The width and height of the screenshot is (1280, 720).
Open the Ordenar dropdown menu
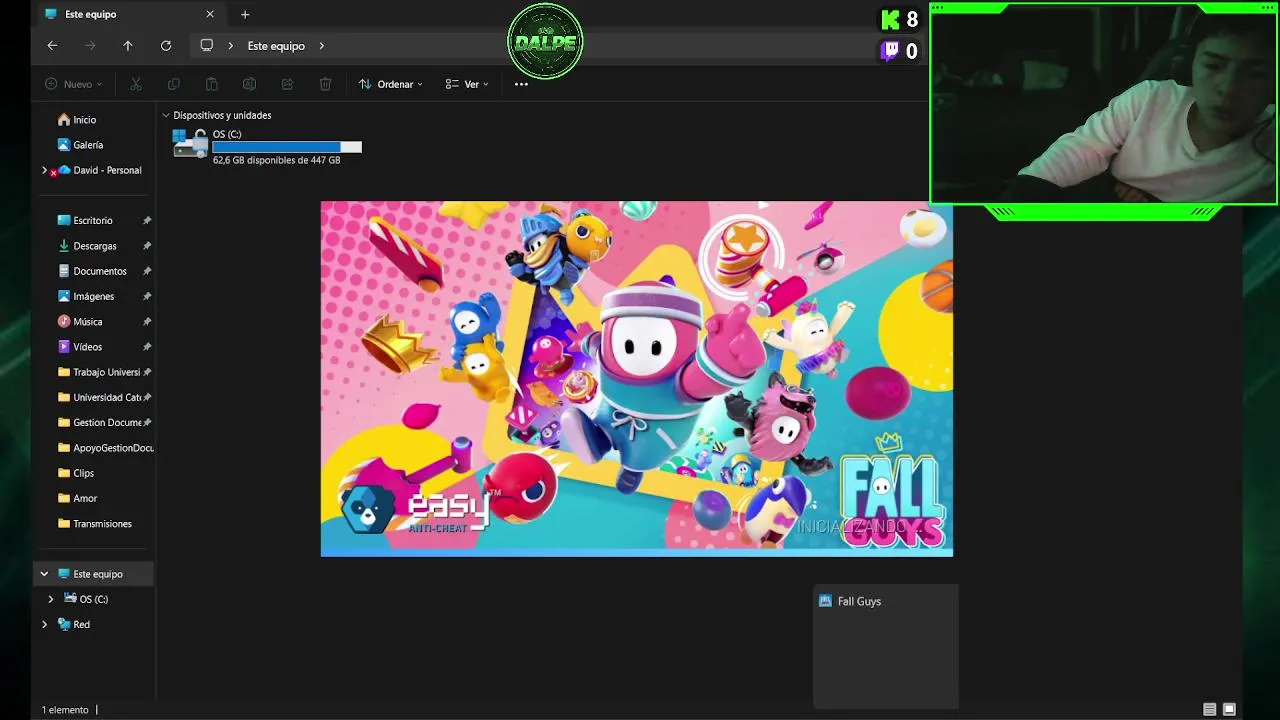pyautogui.click(x=391, y=84)
